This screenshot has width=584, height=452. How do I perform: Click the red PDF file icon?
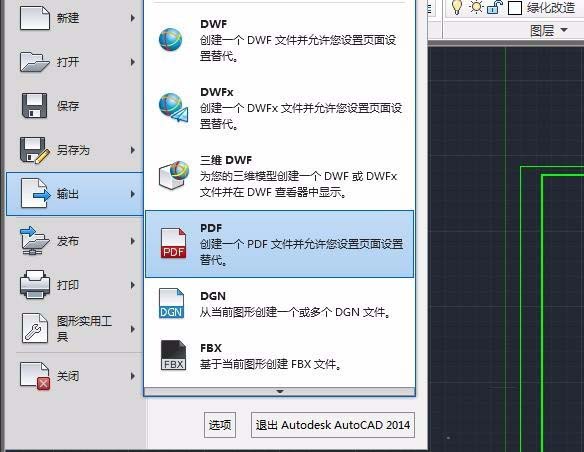173,243
